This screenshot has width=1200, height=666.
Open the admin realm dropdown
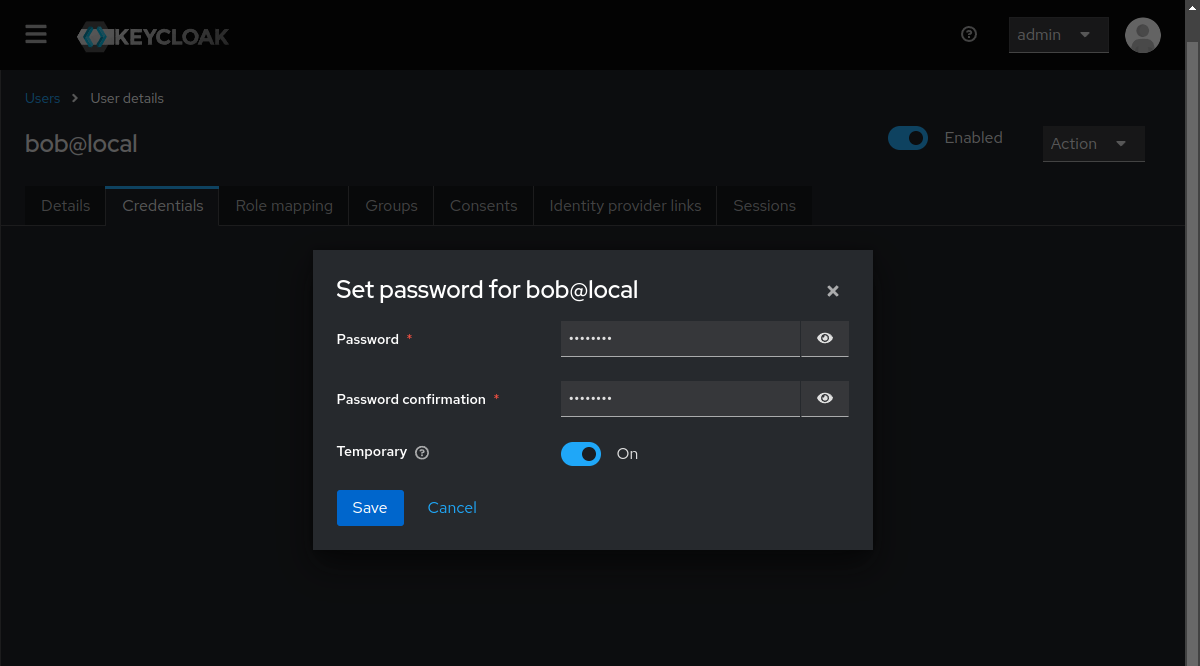tap(1058, 35)
